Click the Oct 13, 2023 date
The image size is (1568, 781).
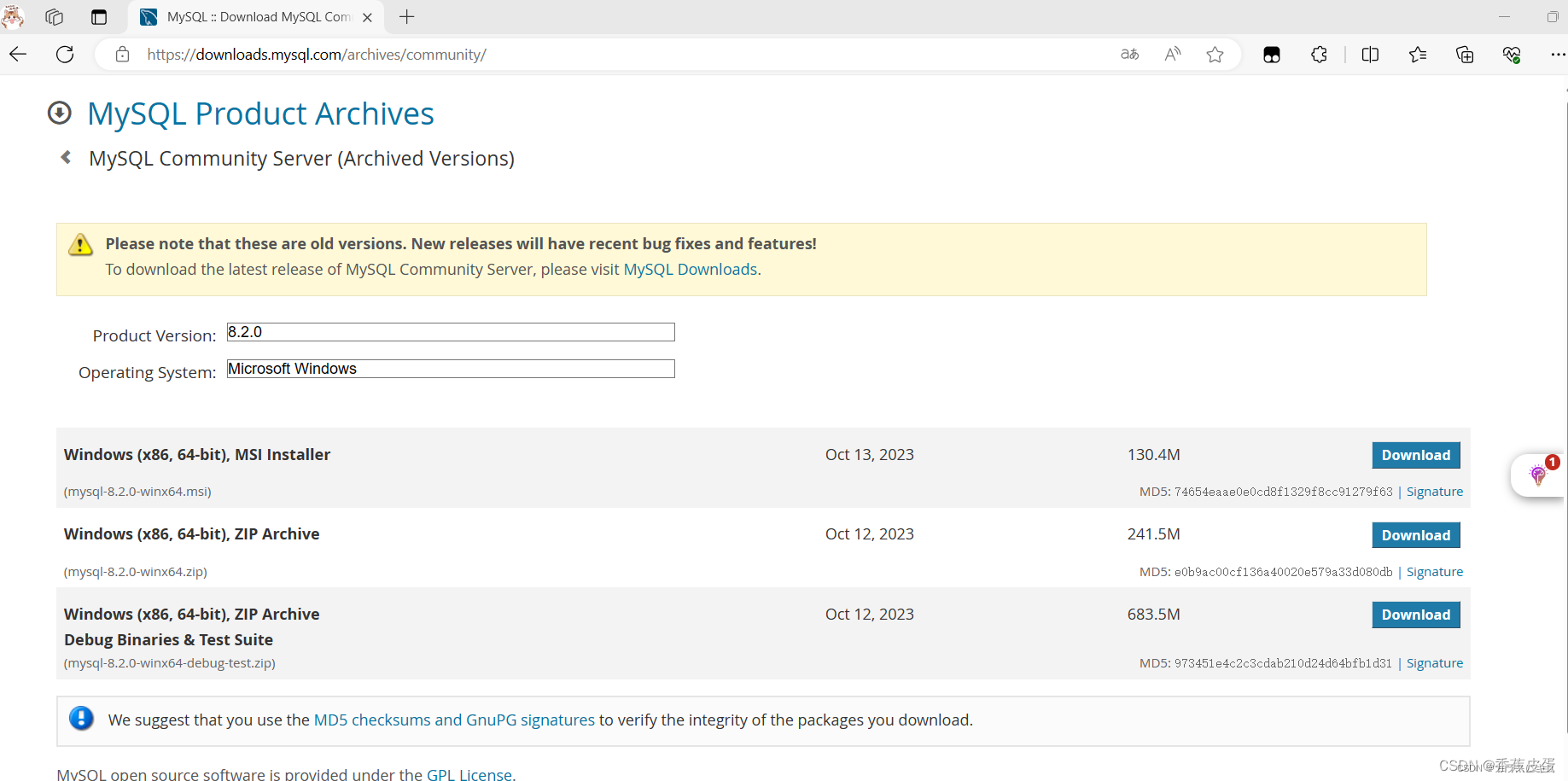tap(870, 455)
